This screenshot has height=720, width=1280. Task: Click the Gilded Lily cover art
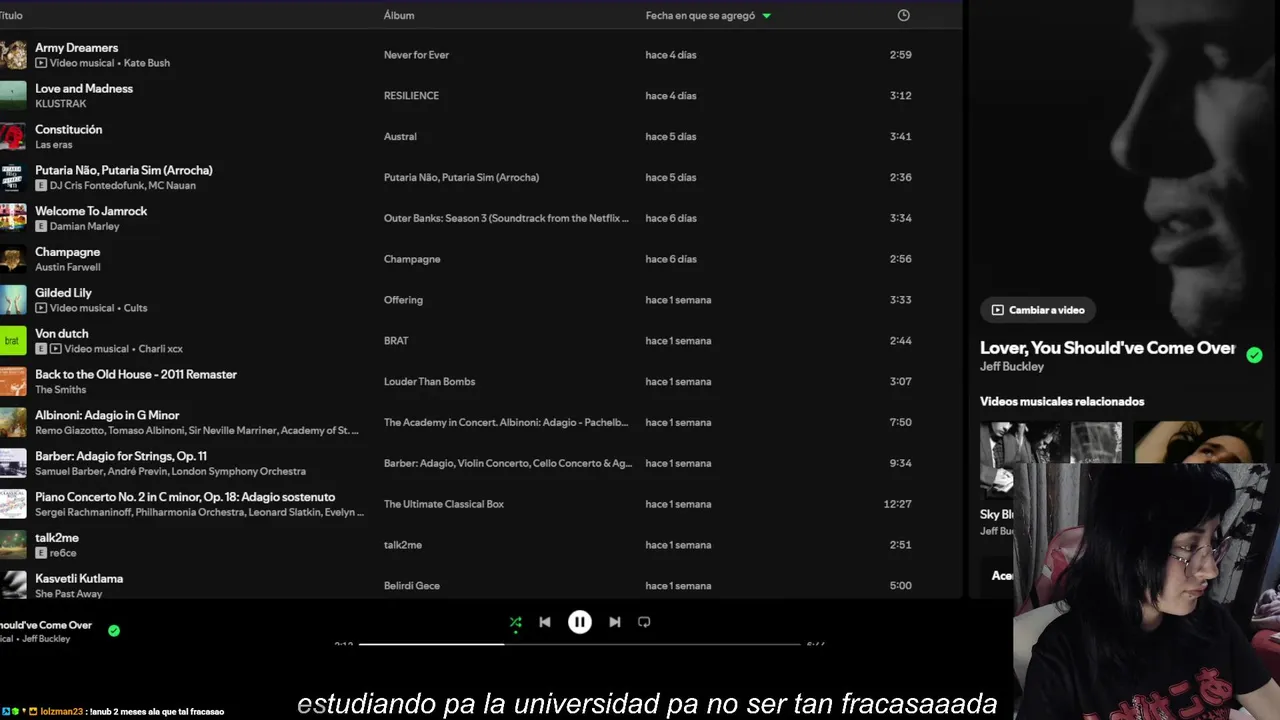point(13,300)
